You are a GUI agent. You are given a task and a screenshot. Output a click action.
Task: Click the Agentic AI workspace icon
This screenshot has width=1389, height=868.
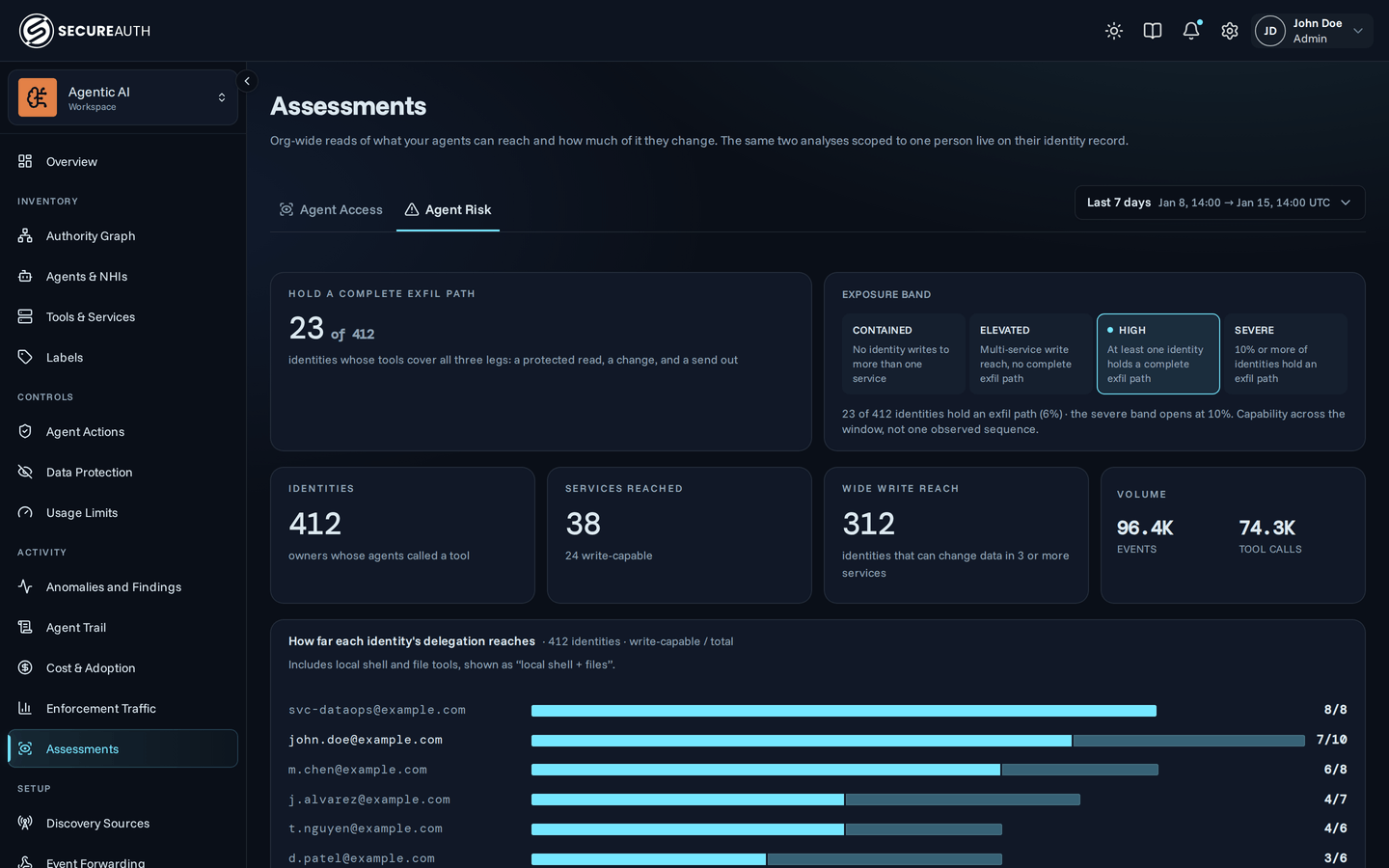click(x=38, y=97)
